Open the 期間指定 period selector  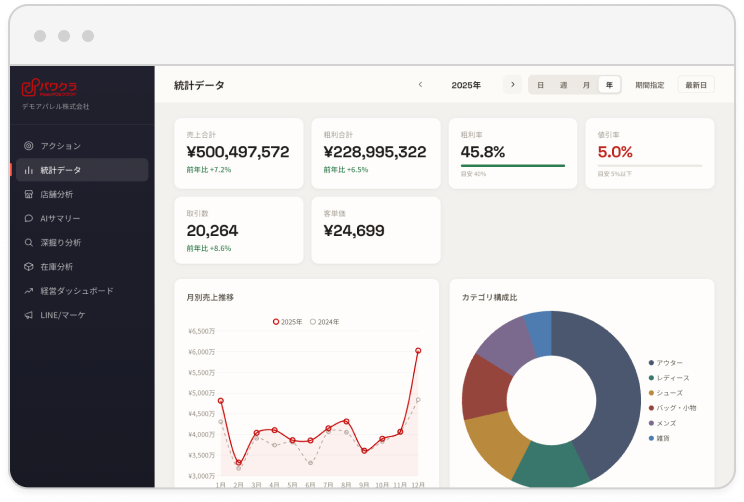[x=650, y=85]
